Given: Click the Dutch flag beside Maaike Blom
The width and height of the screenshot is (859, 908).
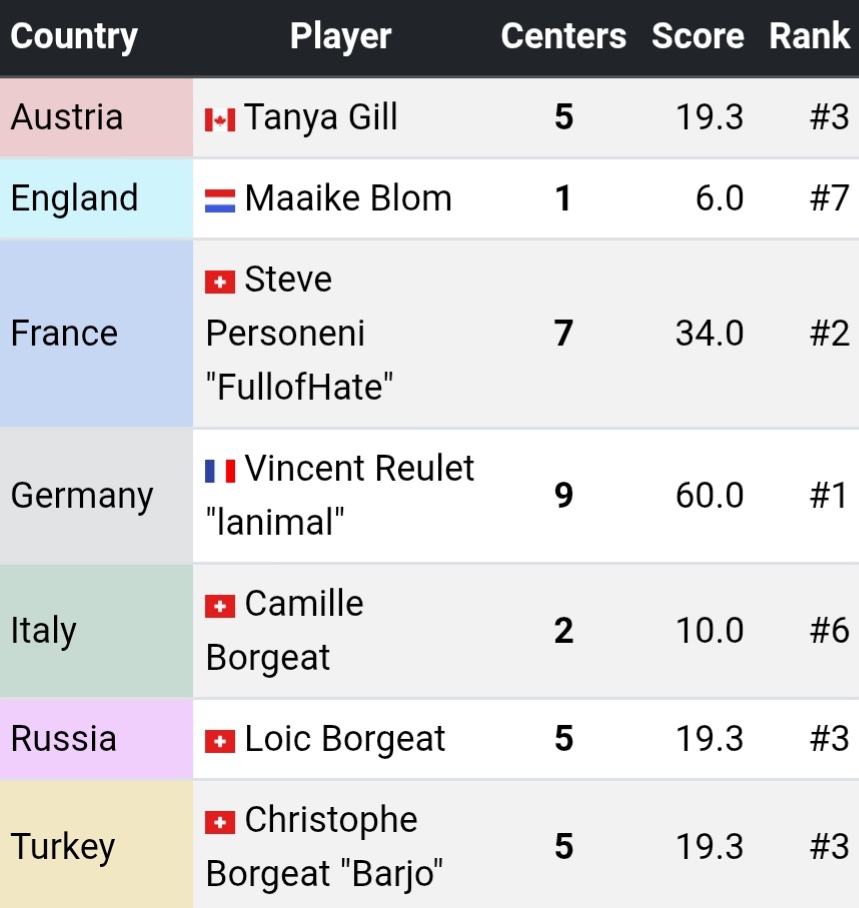Looking at the screenshot, I should pyautogui.click(x=220, y=200).
